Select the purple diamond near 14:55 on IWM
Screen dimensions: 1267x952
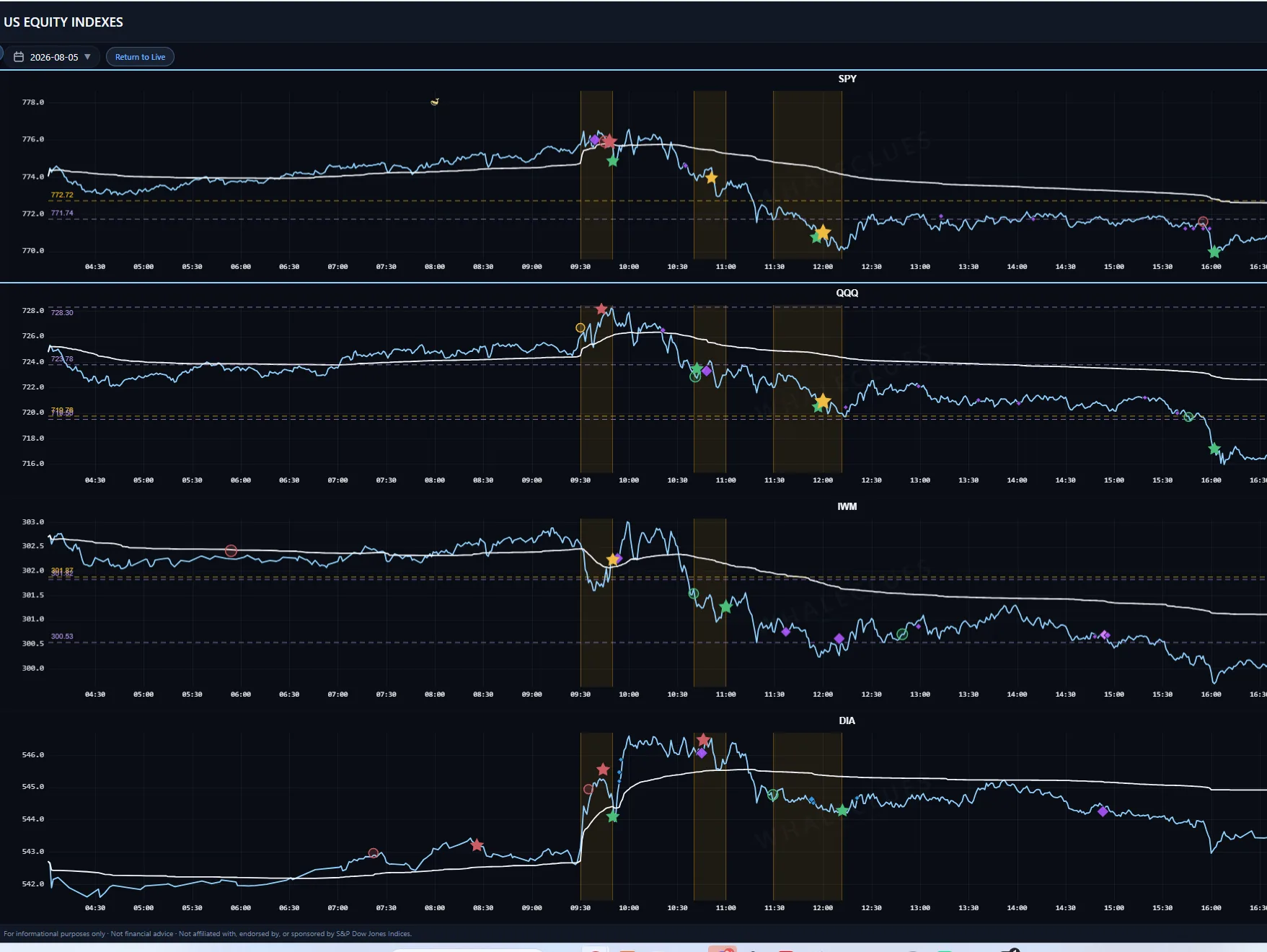1105,635
